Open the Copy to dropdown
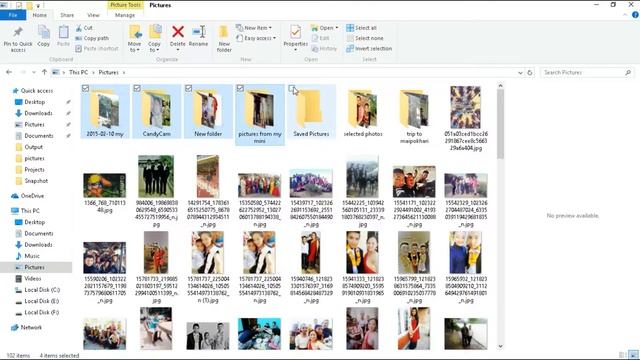The image size is (640, 360). (154, 47)
